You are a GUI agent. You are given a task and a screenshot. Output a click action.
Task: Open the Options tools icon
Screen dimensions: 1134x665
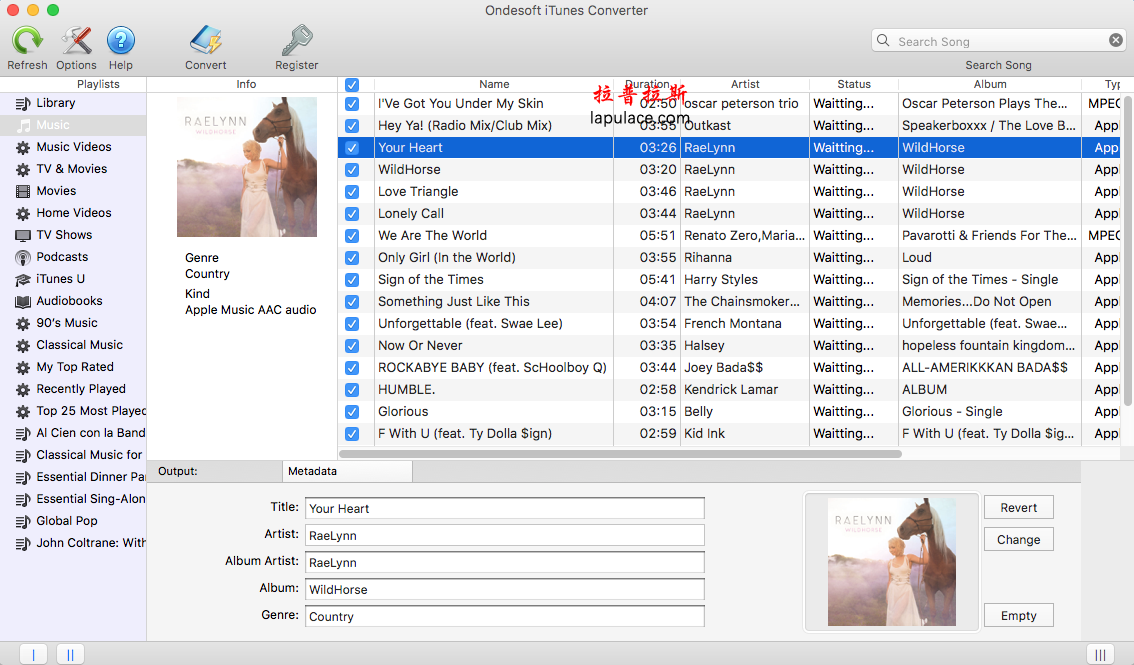click(x=76, y=40)
